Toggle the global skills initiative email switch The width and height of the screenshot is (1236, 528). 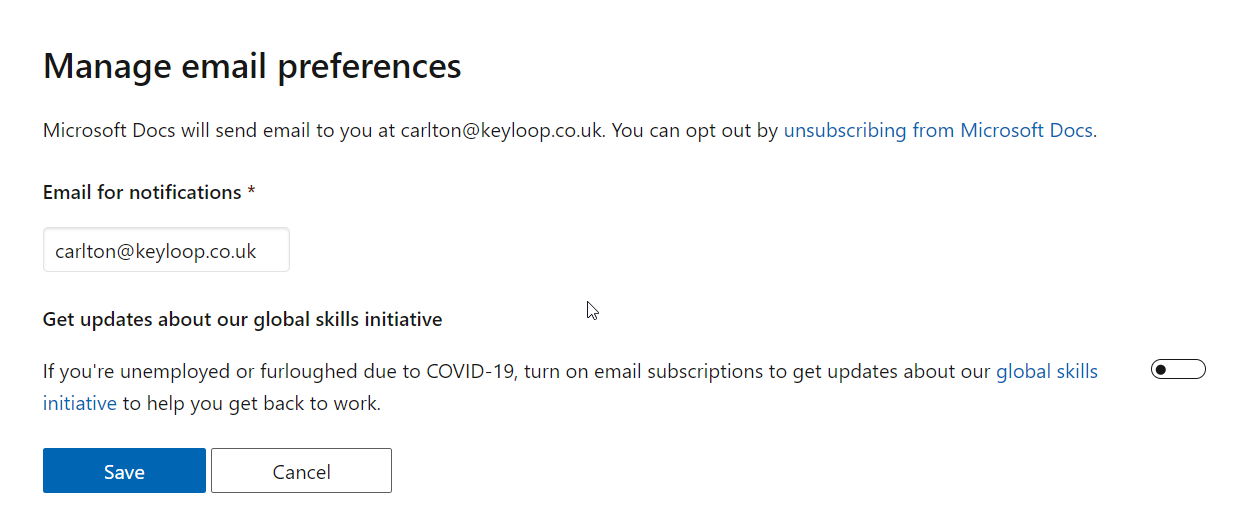(x=1178, y=370)
